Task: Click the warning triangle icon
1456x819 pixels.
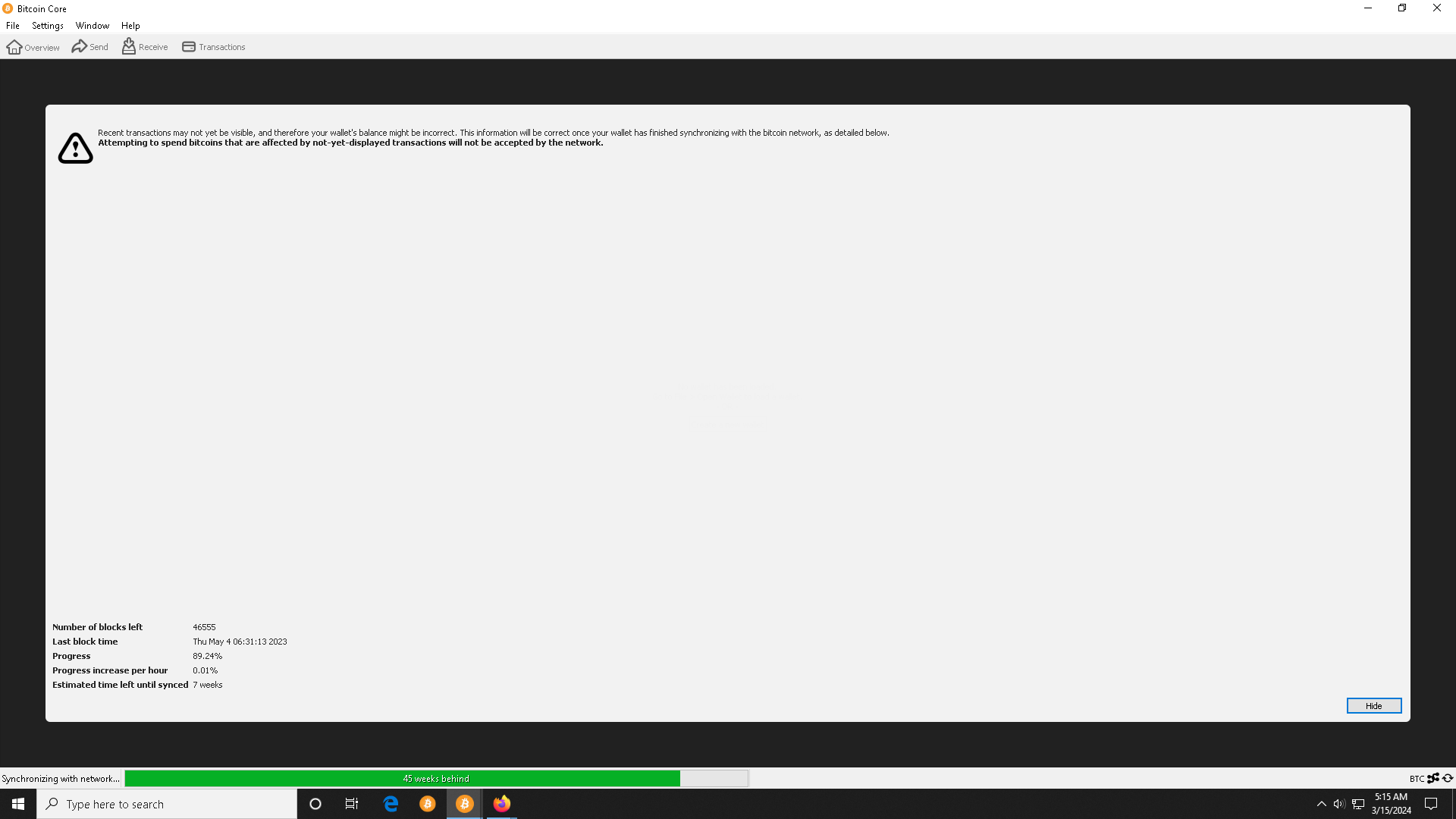Action: click(75, 148)
